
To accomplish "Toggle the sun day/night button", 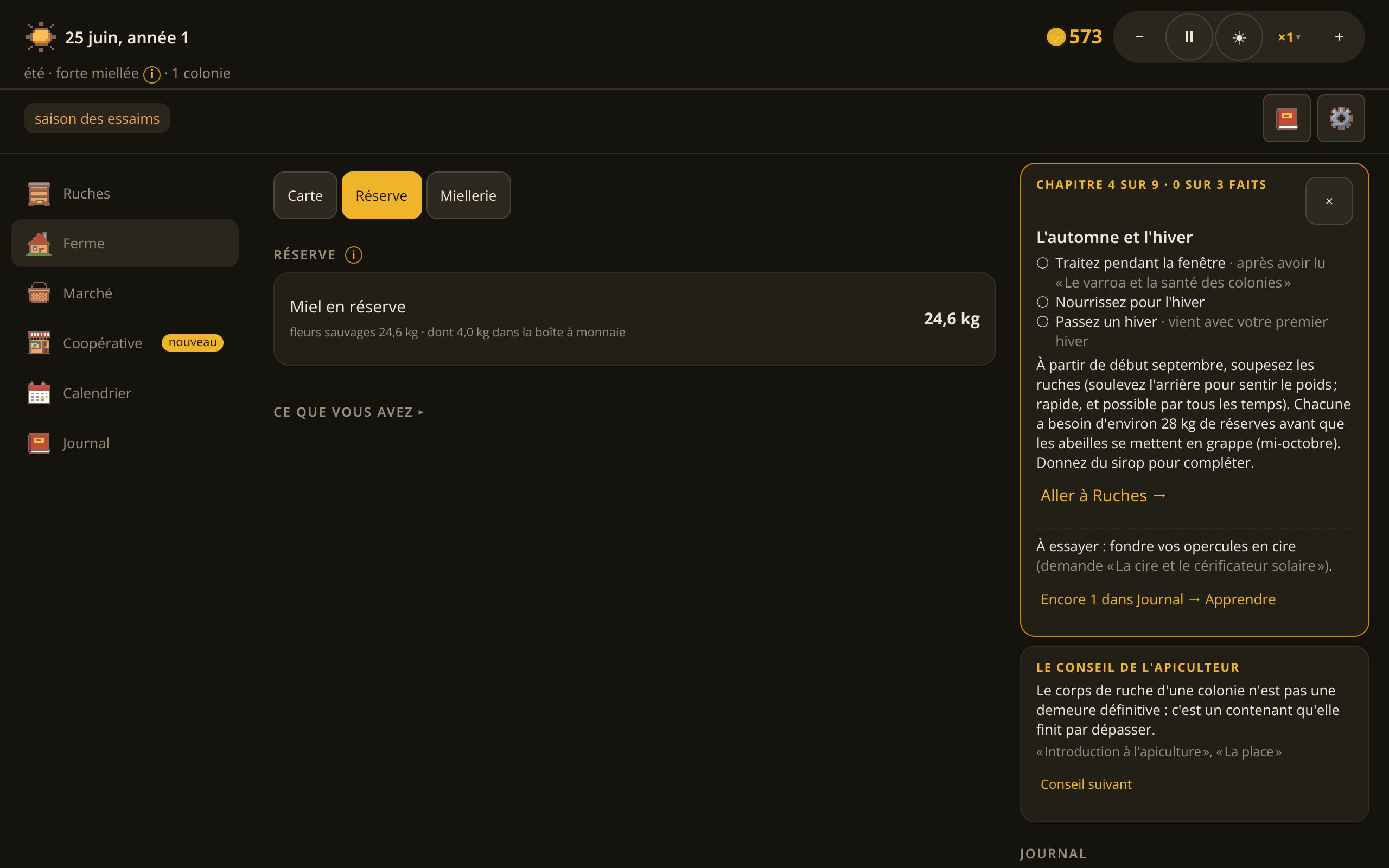I will [1239, 37].
